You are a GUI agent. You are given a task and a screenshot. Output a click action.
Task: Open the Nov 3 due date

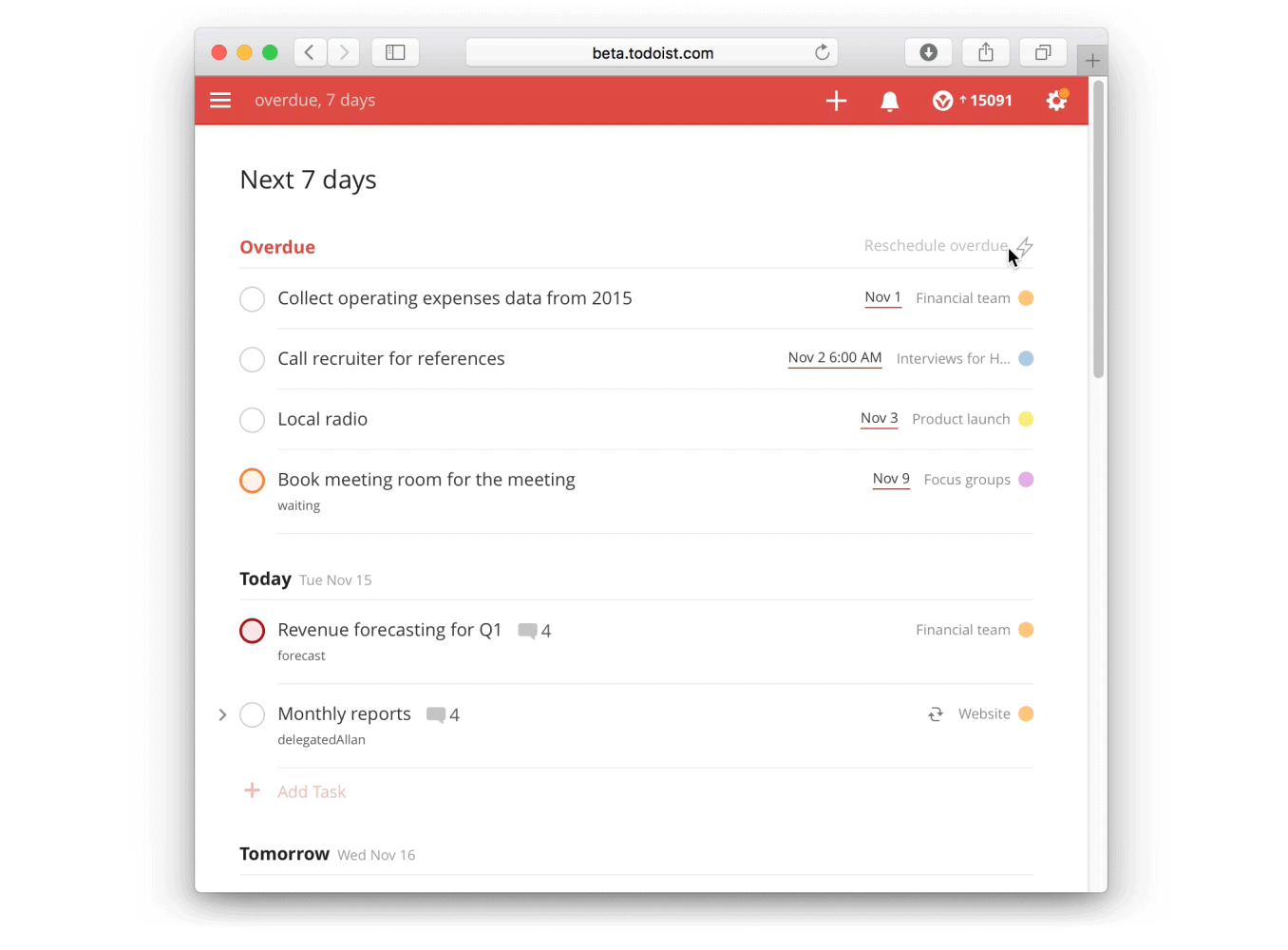click(x=880, y=418)
